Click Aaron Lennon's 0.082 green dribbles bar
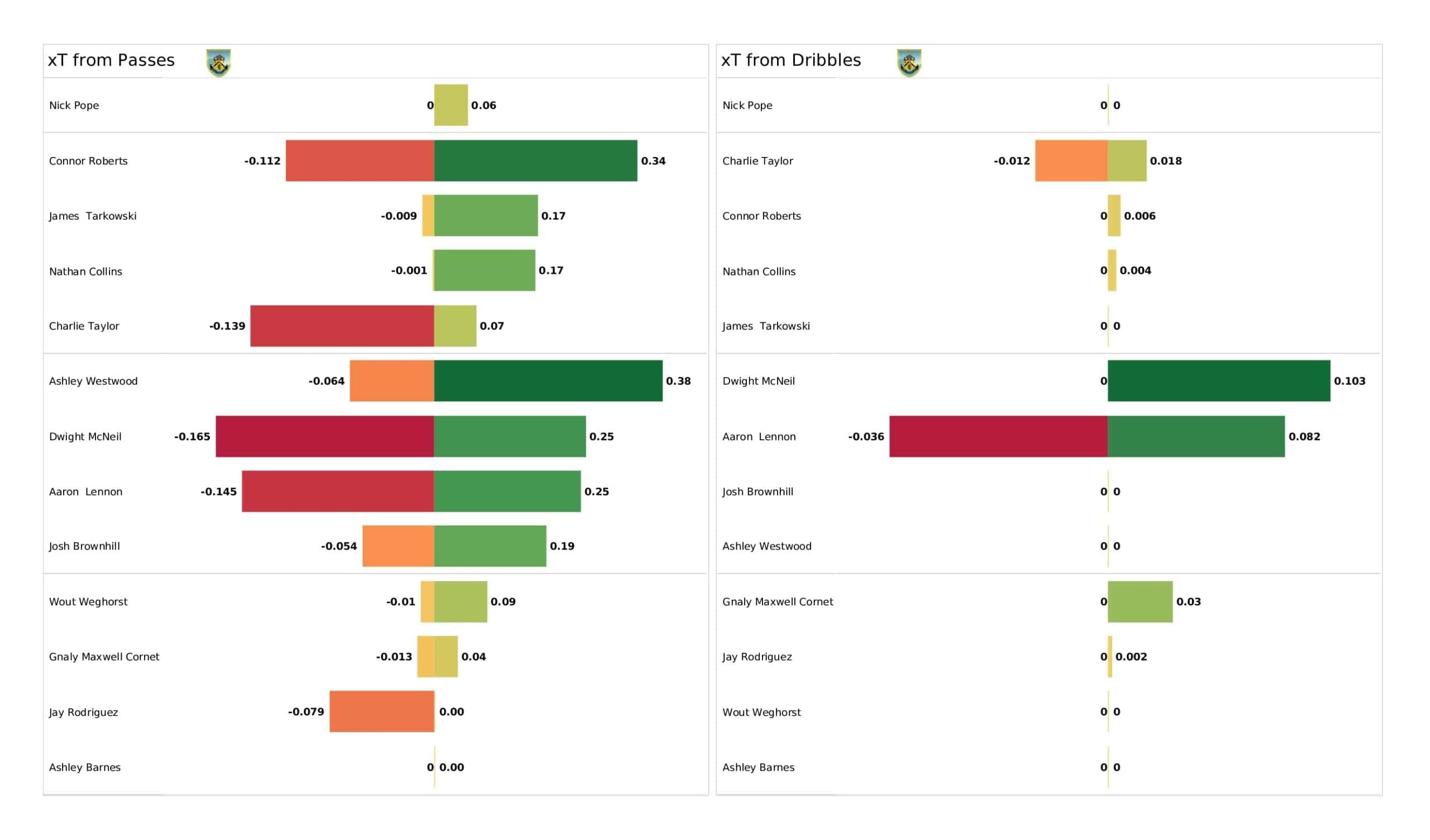The width and height of the screenshot is (1430, 840). click(x=1196, y=436)
